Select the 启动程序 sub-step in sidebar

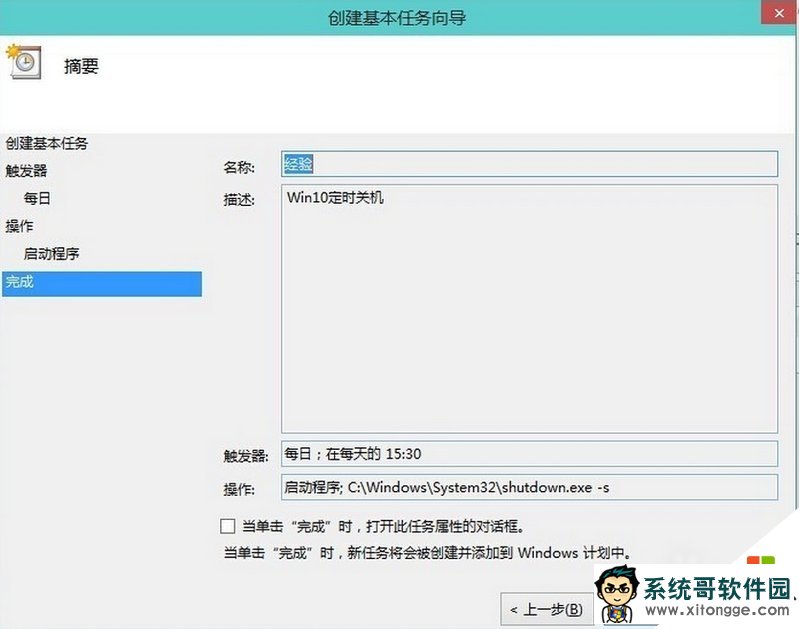pos(51,253)
